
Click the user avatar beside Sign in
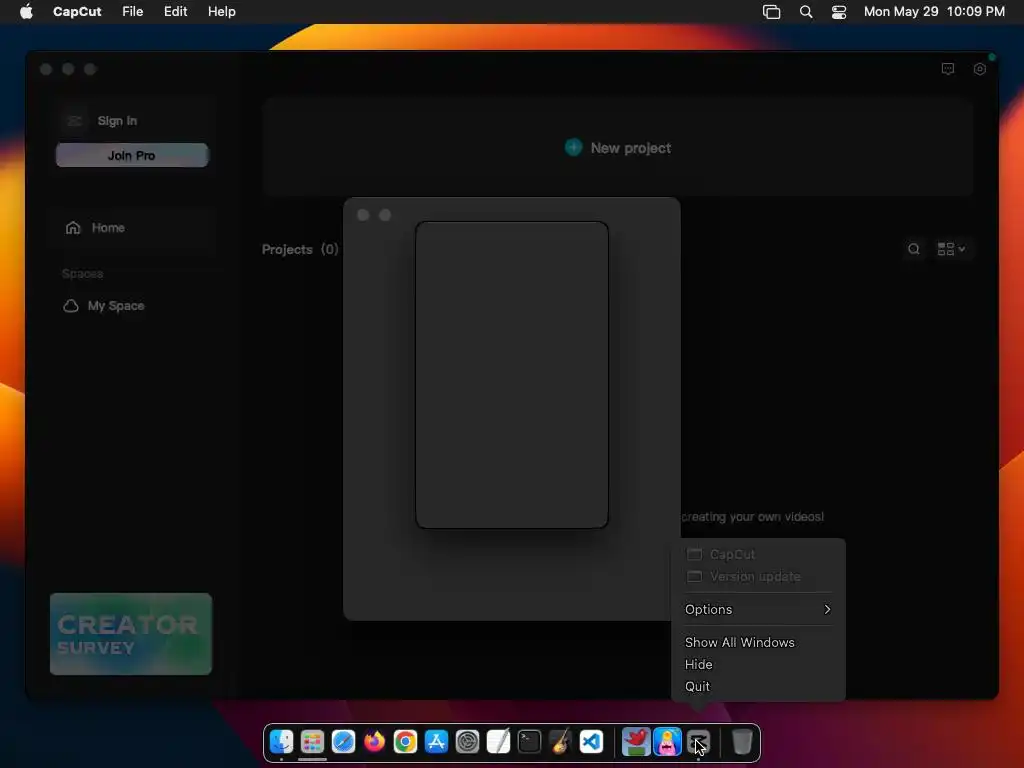tap(74, 121)
